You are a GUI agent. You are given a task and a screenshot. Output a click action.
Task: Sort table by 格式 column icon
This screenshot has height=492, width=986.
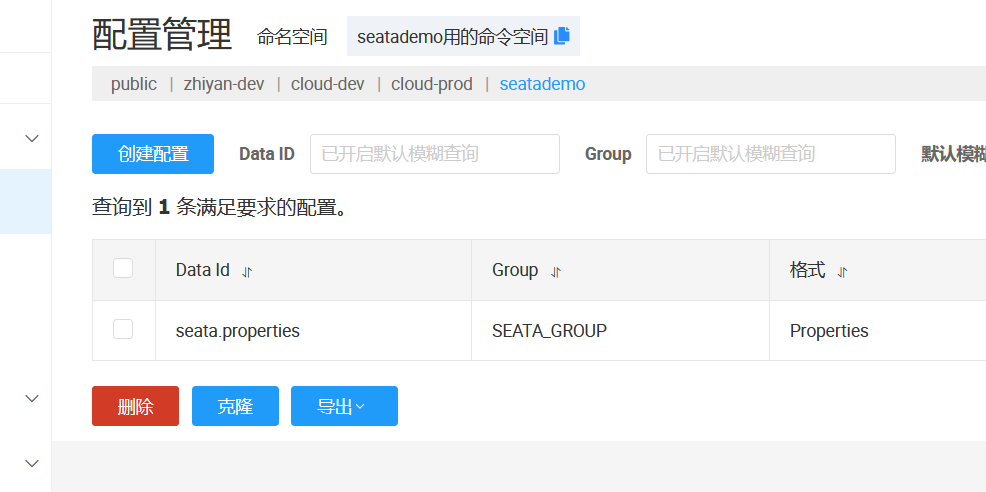[842, 271]
